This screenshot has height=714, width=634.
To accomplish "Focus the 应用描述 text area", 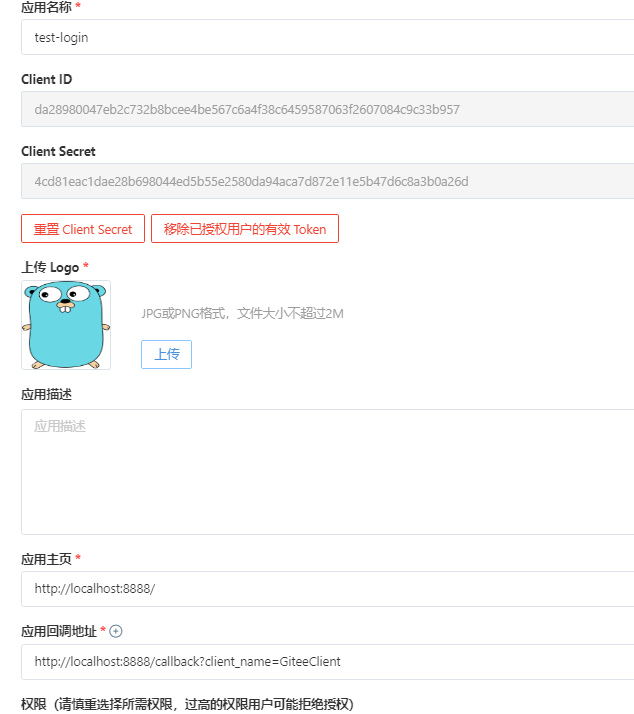I will click(x=327, y=472).
